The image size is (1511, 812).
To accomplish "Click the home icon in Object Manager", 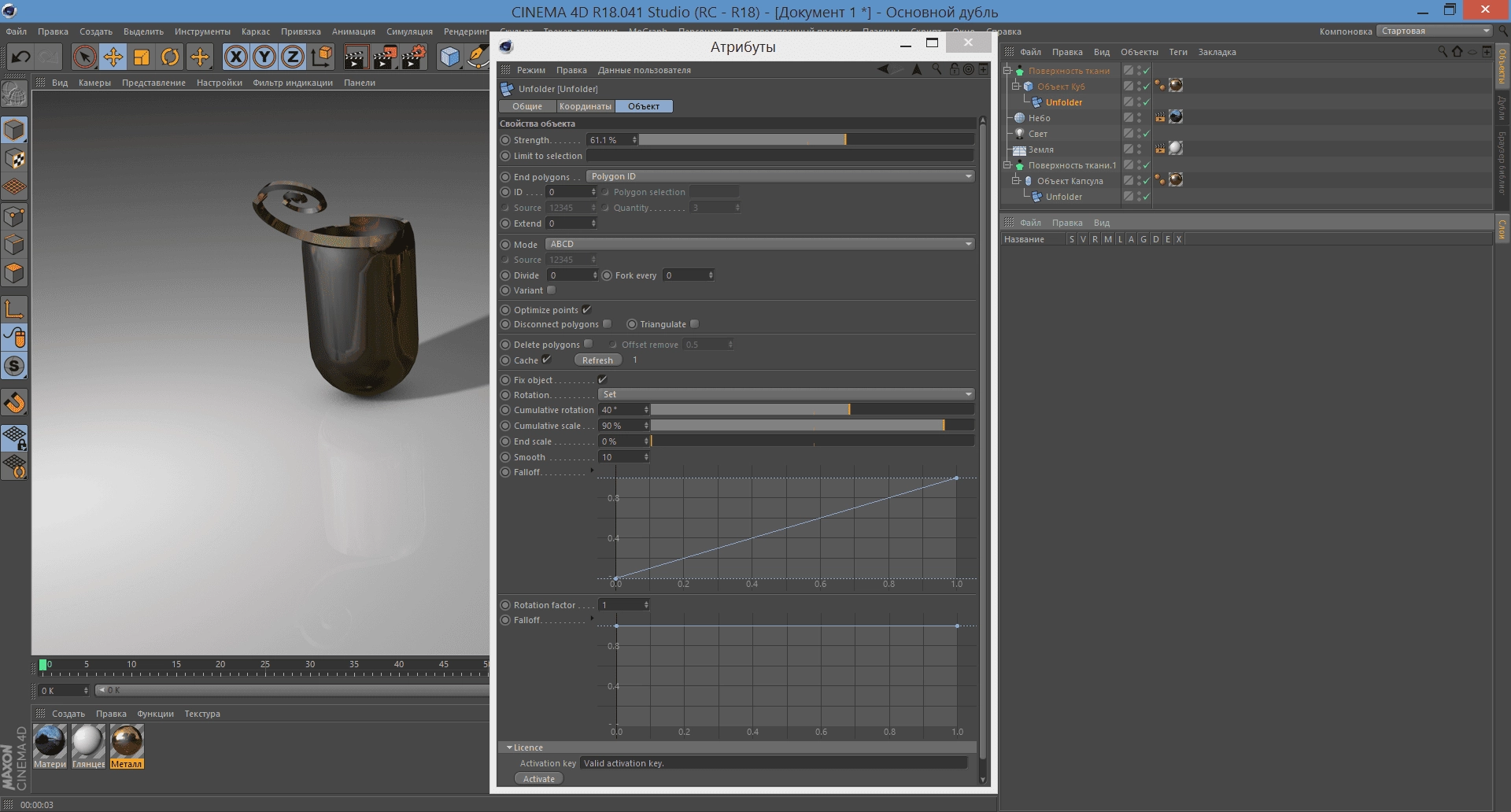I will pos(1457,51).
